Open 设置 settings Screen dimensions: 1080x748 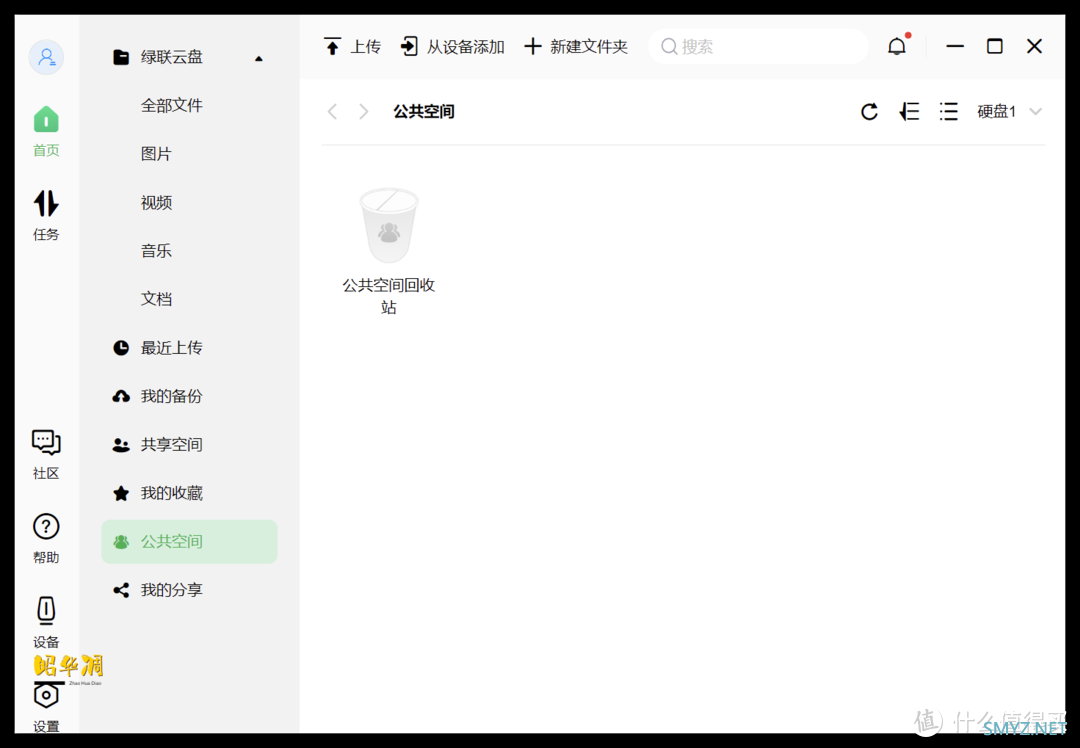[46, 707]
